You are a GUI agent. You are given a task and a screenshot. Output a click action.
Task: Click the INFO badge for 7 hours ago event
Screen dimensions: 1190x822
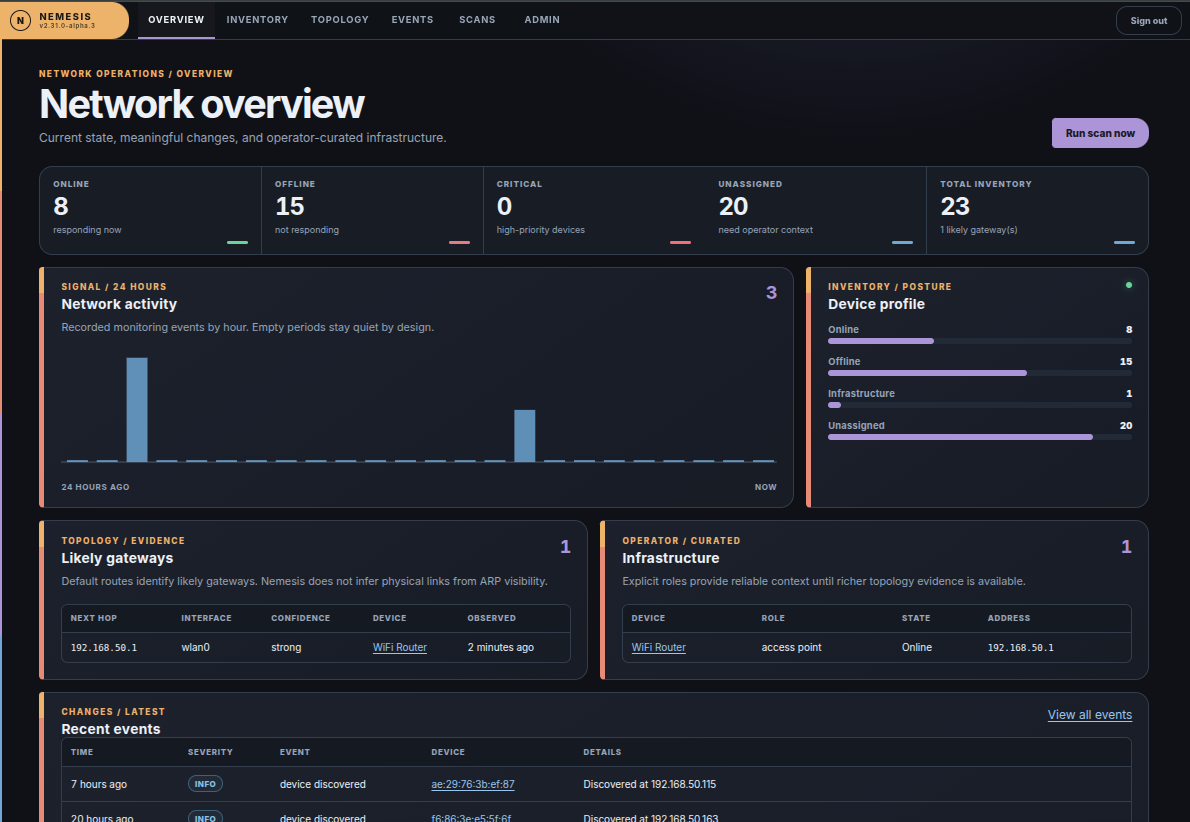tap(205, 784)
